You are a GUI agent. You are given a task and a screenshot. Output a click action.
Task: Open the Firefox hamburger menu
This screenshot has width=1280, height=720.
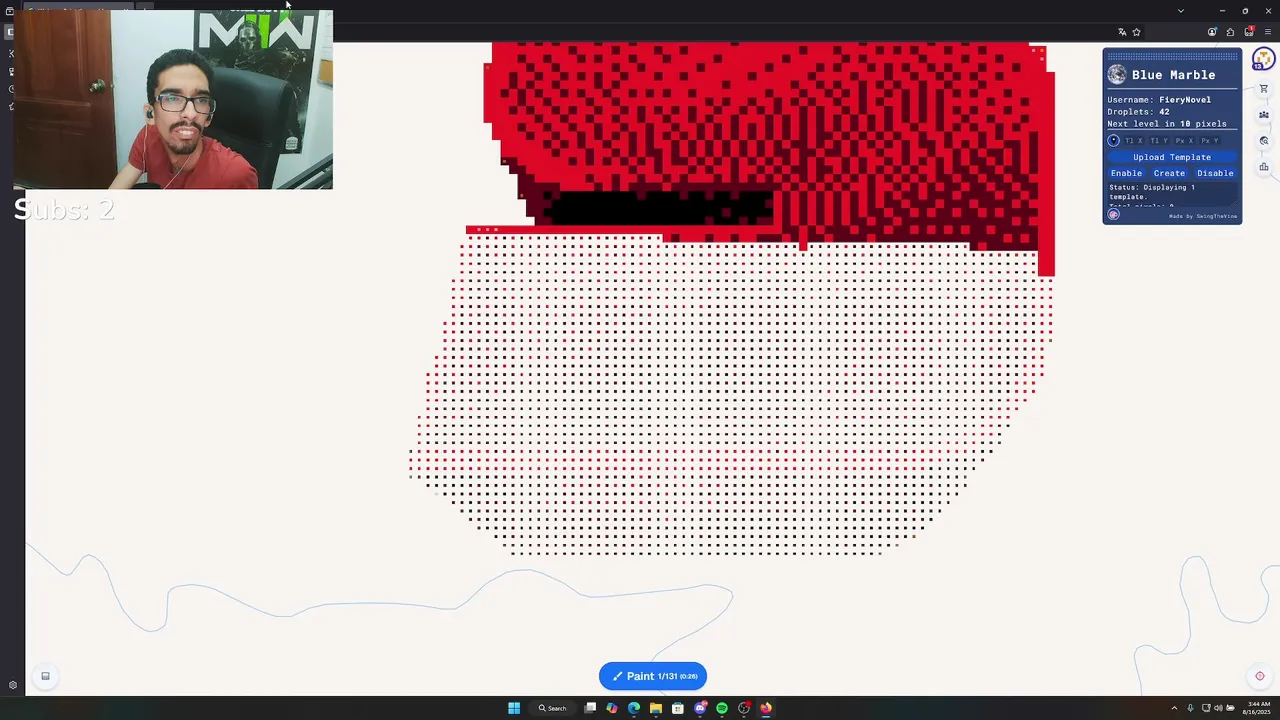(x=1268, y=32)
